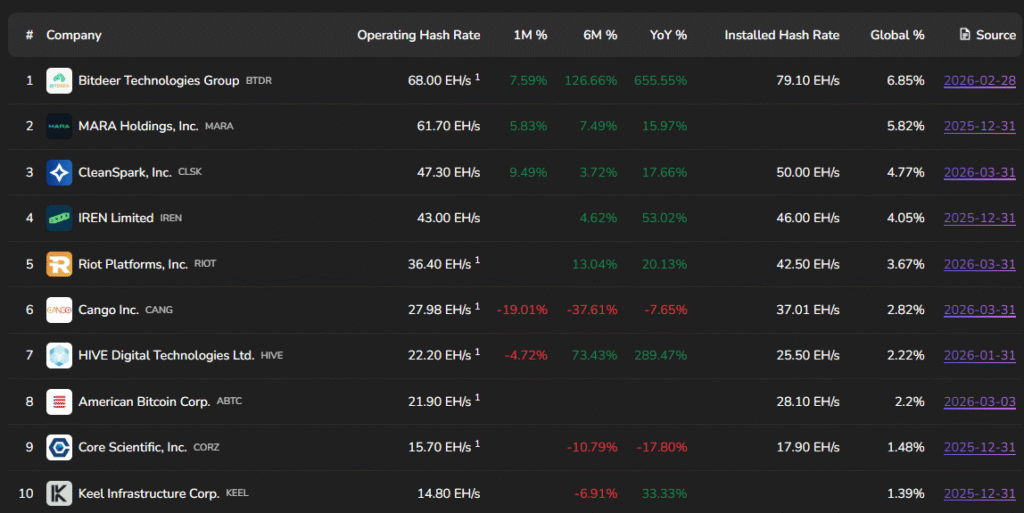Sort table by 6M % column
The height and width of the screenshot is (513, 1024).
[600, 35]
